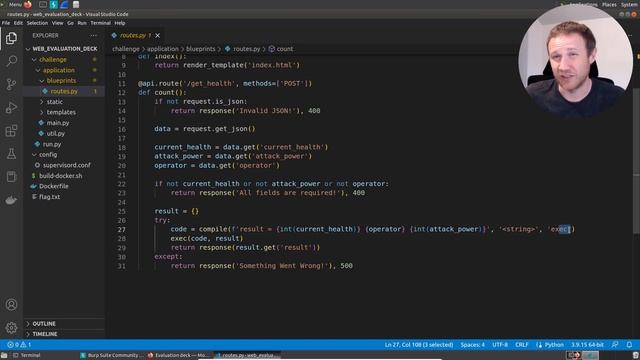The height and width of the screenshot is (360, 640).
Task: Click the feedback icon in status bar
Action: (615, 345)
